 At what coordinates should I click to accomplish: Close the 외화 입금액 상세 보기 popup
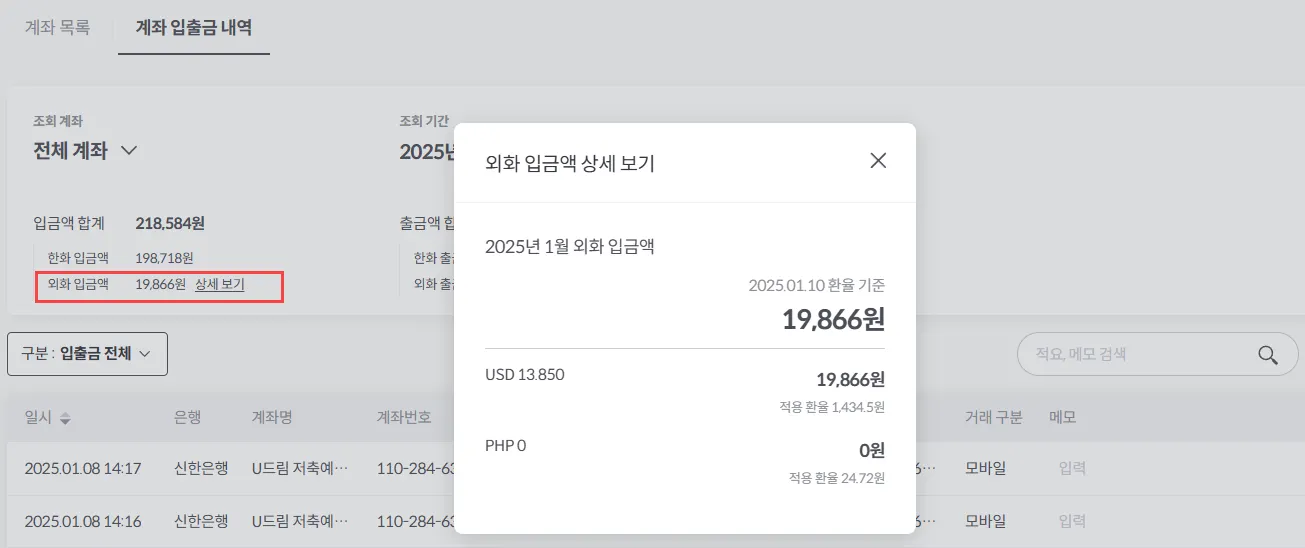pyautogui.click(x=878, y=161)
